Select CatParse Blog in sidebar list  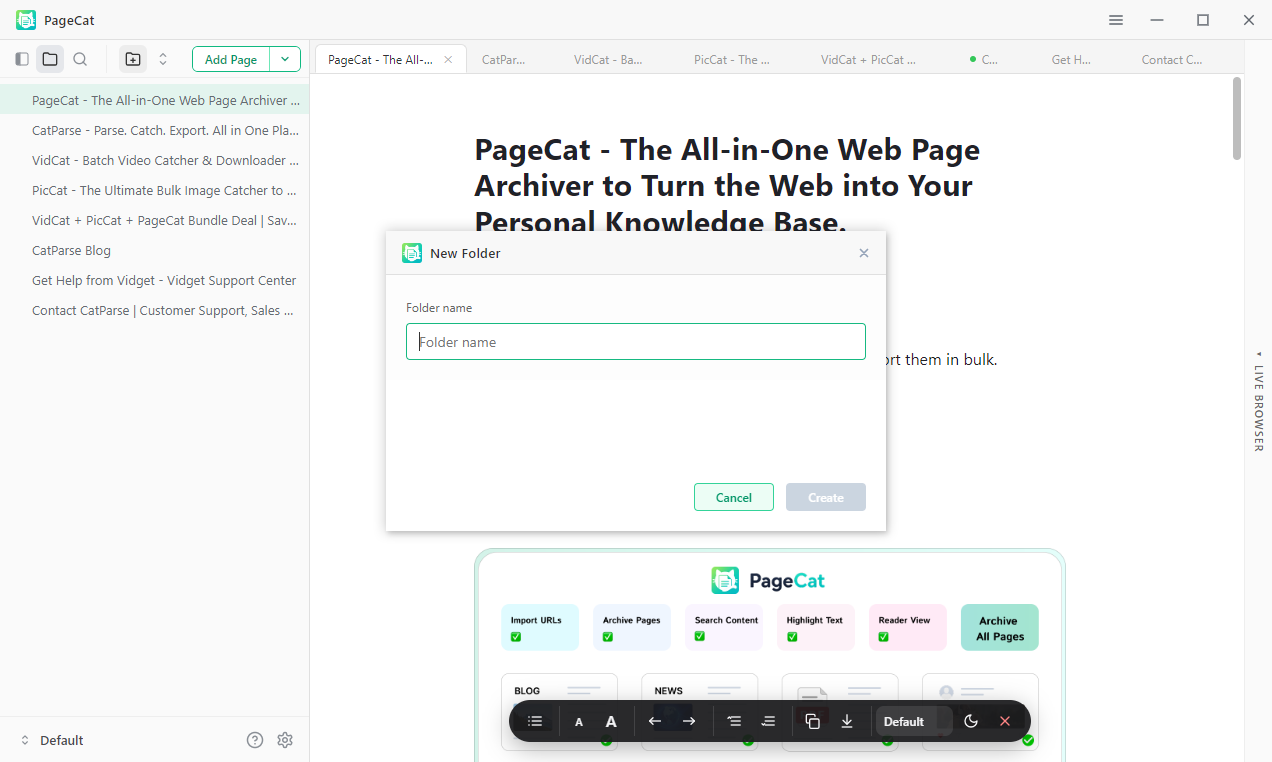(154, 250)
